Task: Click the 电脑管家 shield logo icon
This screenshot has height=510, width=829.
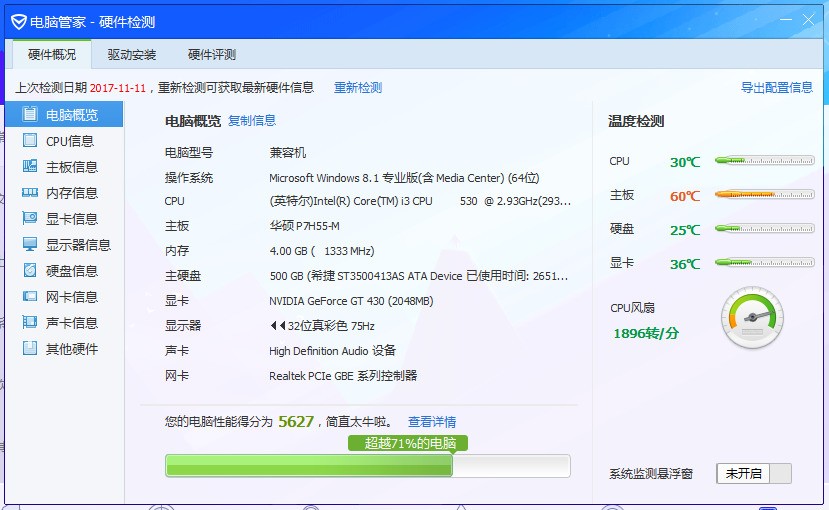Action: pos(19,22)
